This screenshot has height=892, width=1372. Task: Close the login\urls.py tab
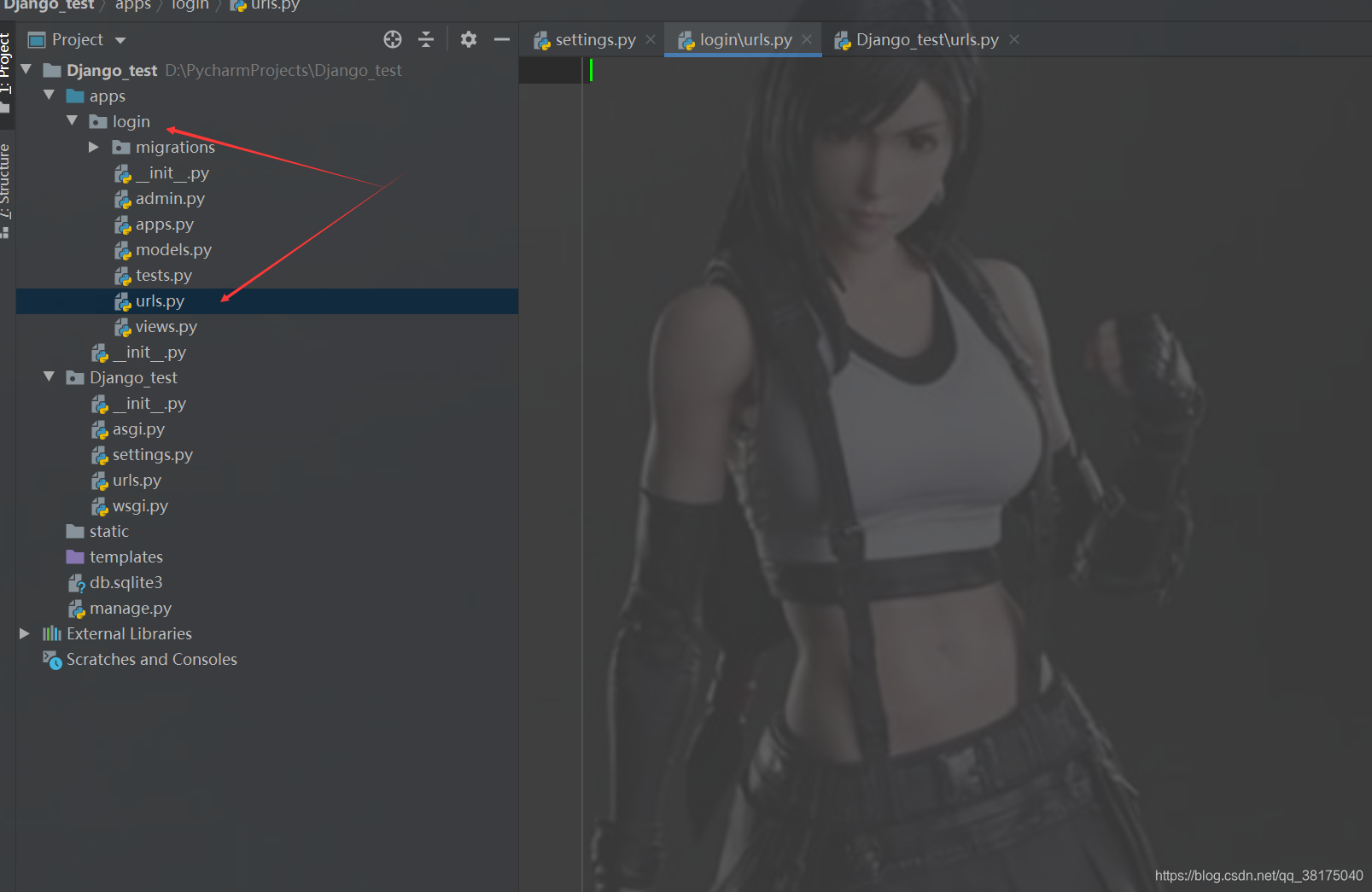[807, 39]
